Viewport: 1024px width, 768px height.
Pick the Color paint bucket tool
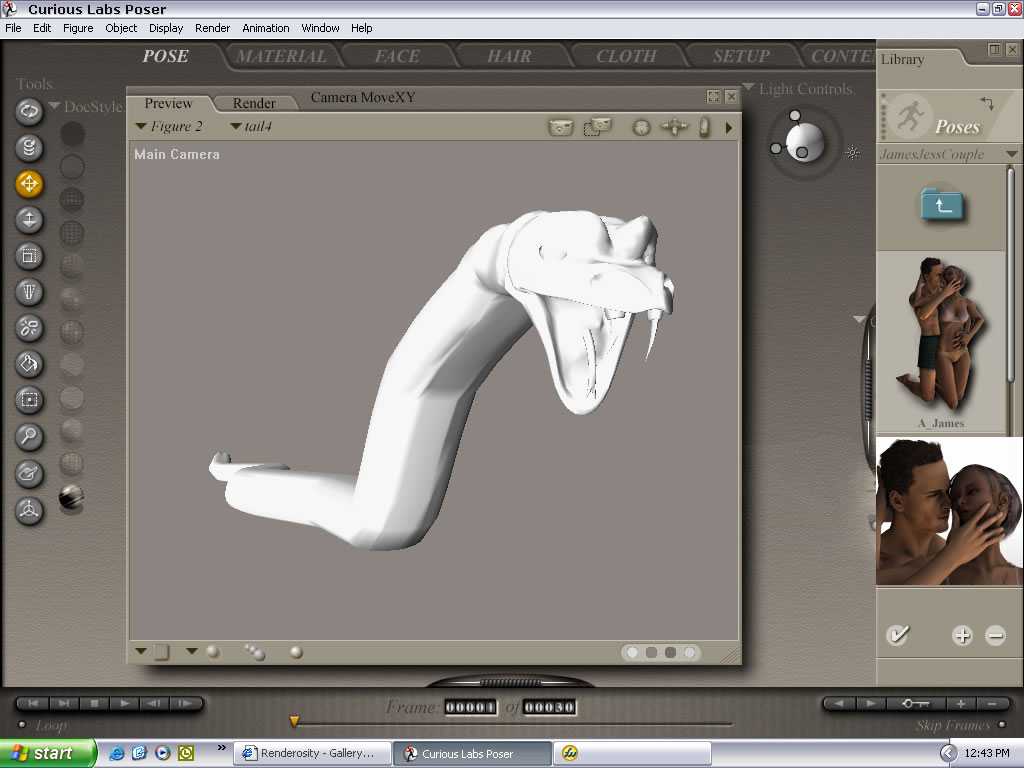(29, 364)
